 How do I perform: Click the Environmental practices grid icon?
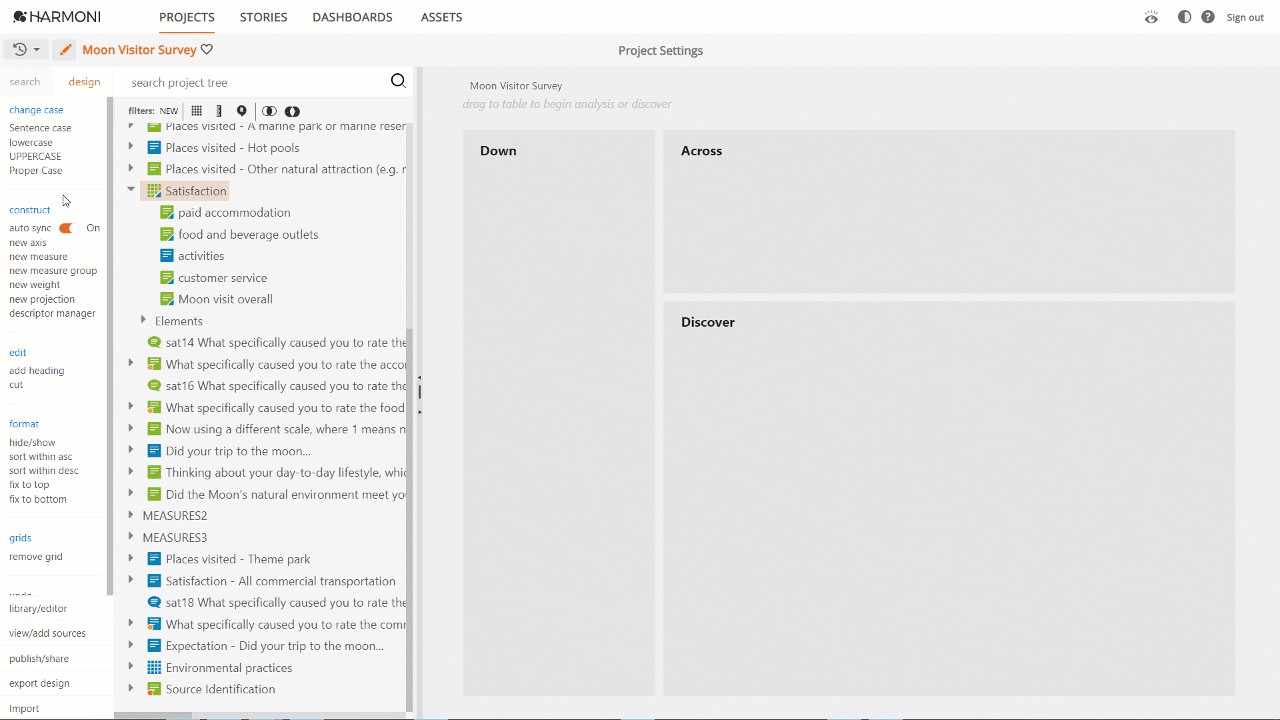tap(154, 667)
